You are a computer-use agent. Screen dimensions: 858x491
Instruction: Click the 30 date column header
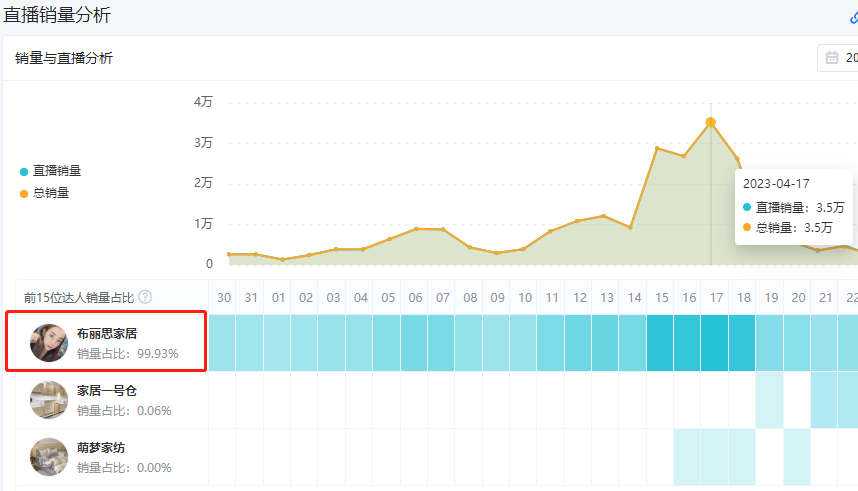point(223,297)
